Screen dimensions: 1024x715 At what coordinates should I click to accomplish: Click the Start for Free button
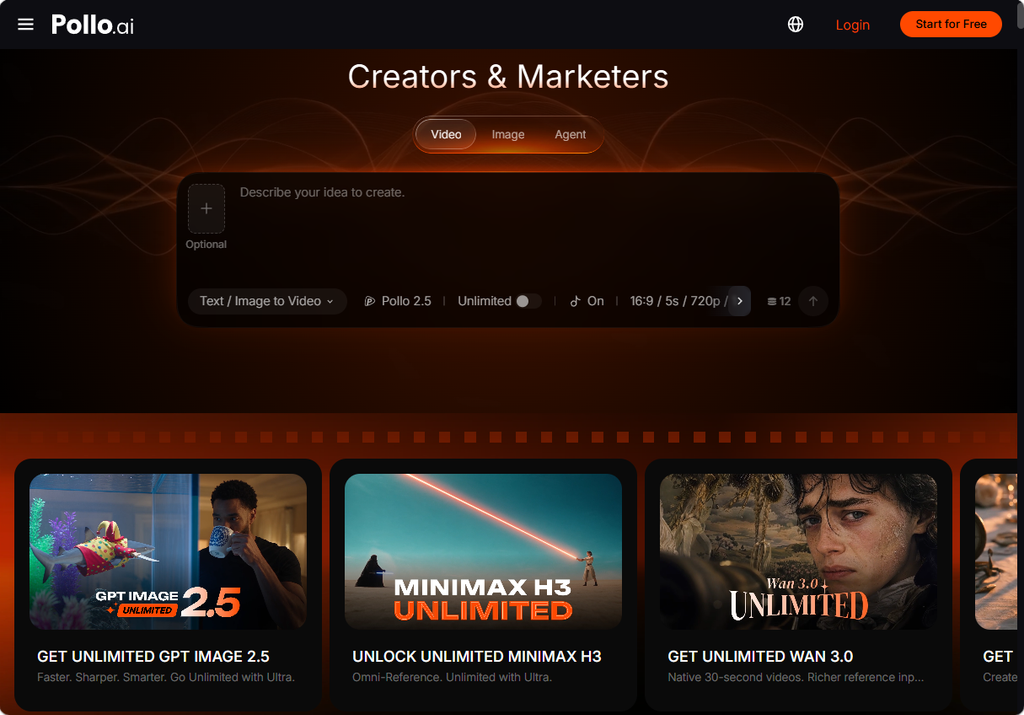pos(950,24)
